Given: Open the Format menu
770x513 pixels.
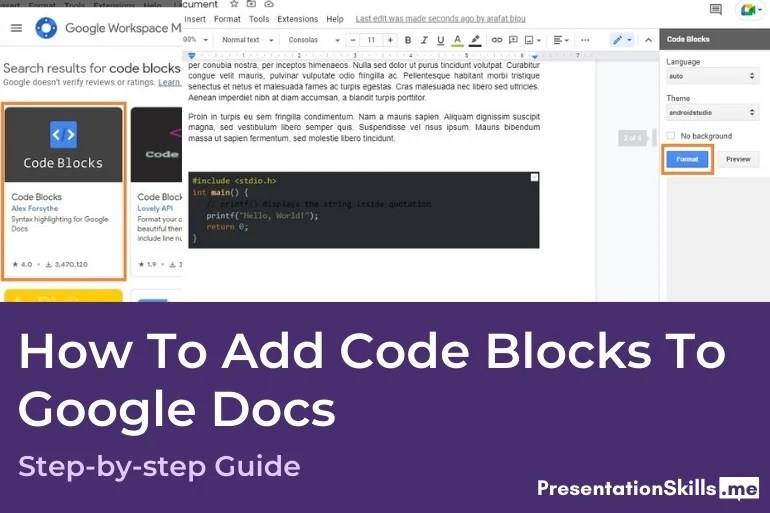Looking at the screenshot, I should click(227, 19).
